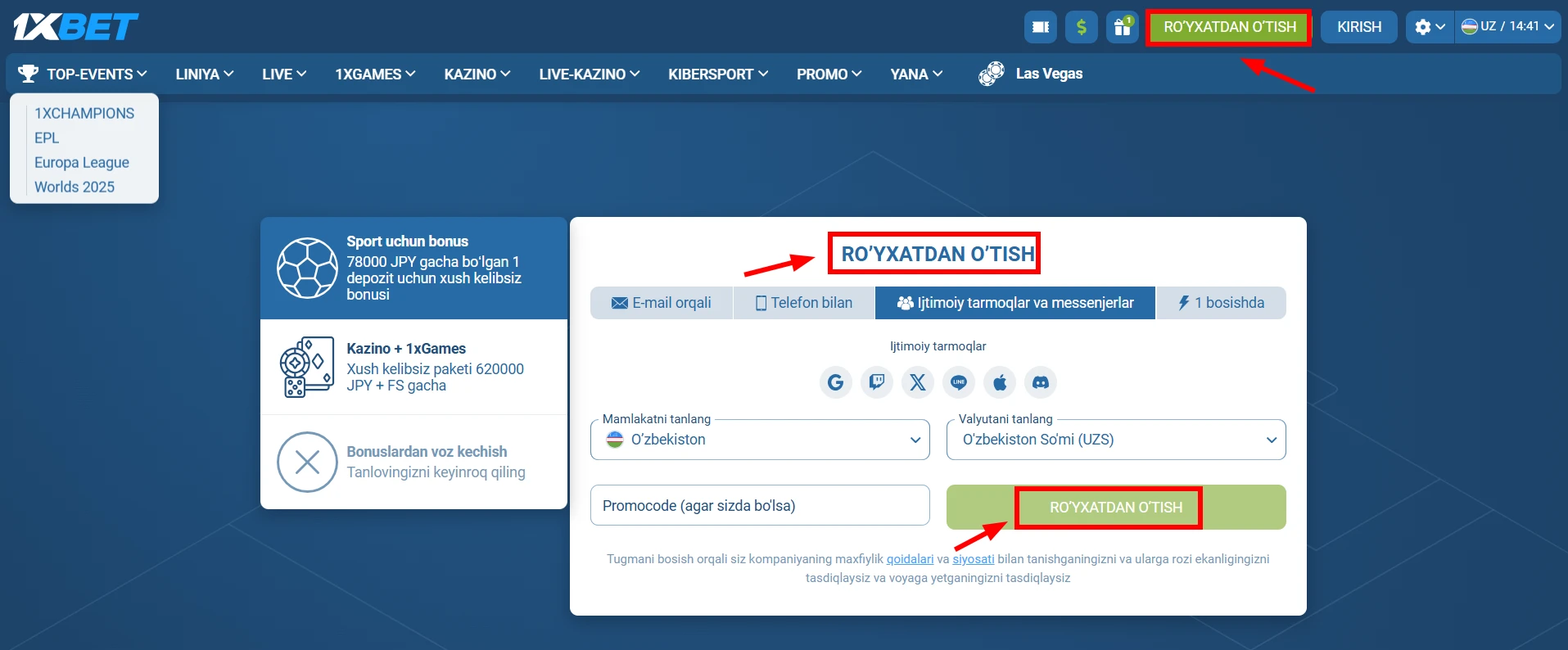Open the siyosati link

(x=974, y=559)
